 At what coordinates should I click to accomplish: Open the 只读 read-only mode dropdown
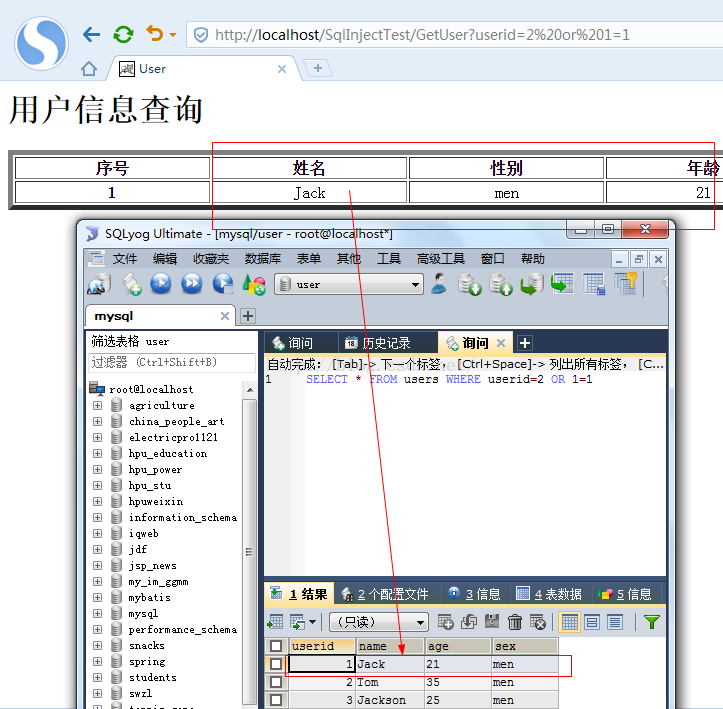[379, 622]
